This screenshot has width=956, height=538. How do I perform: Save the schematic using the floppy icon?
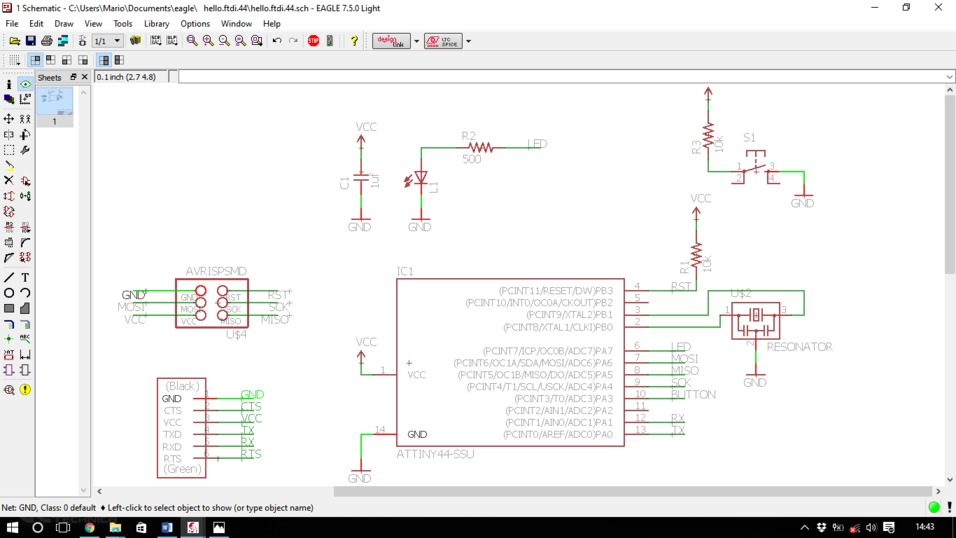(30, 41)
